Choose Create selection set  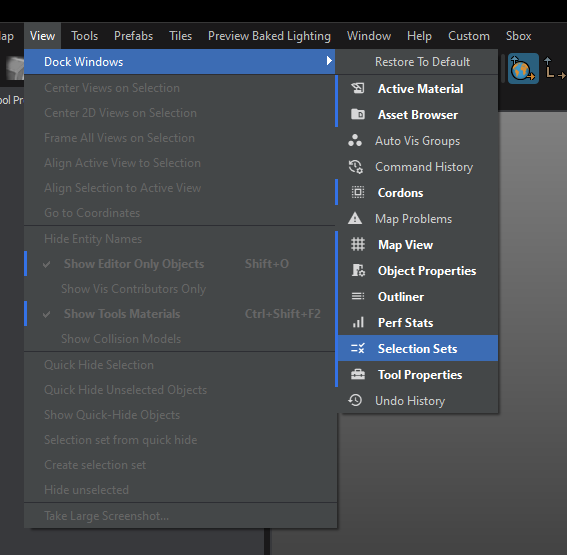click(180, 465)
